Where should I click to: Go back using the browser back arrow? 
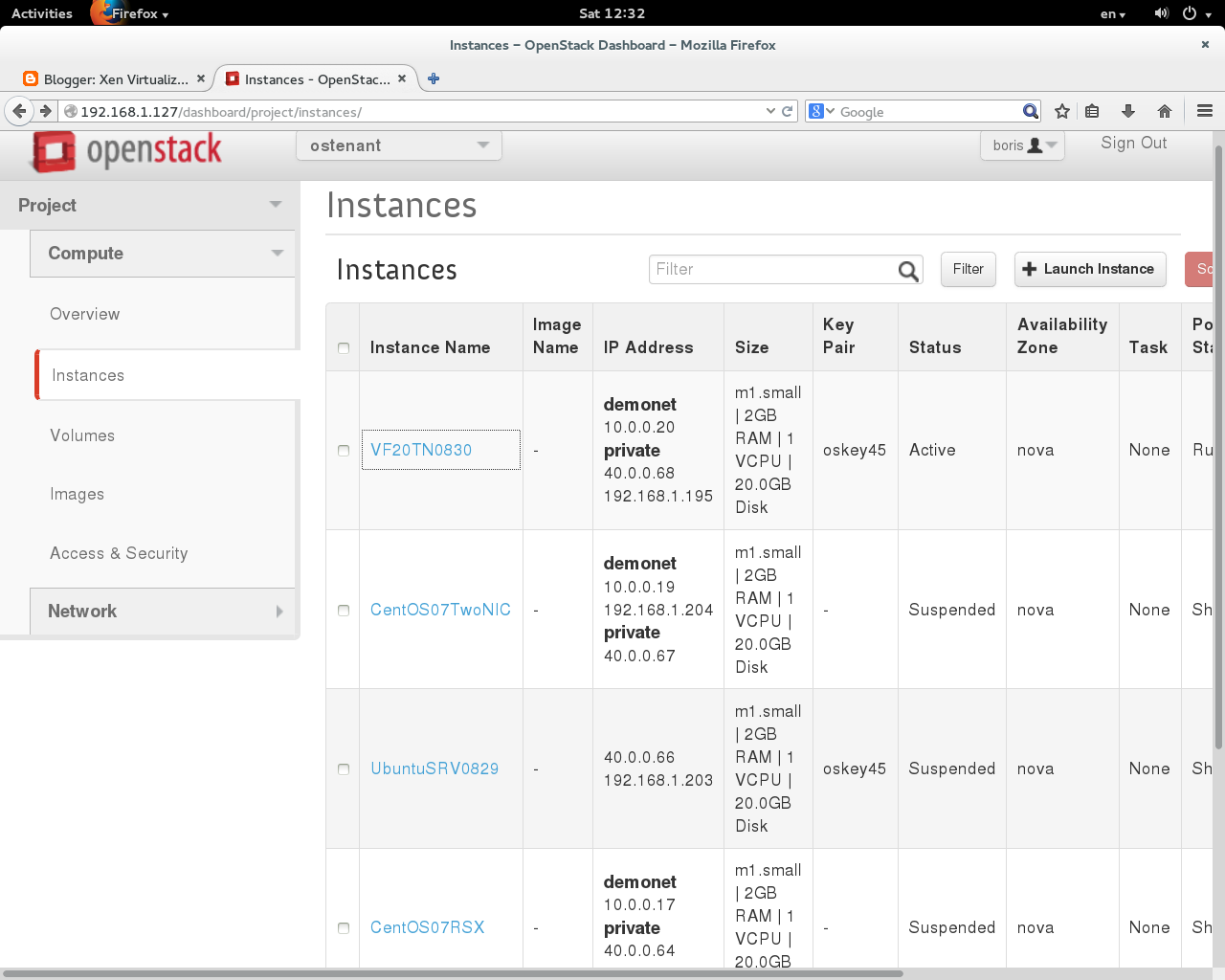[19, 111]
